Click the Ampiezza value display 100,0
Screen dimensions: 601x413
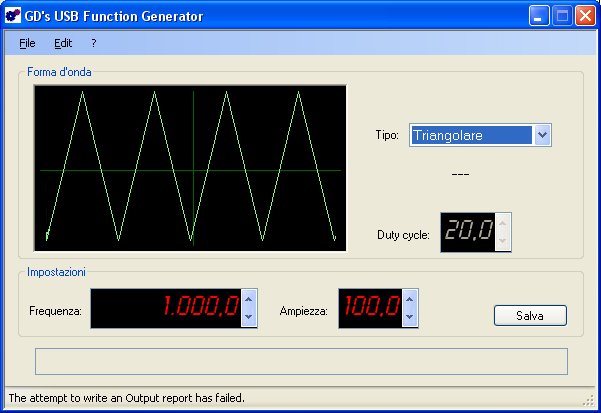coord(370,308)
